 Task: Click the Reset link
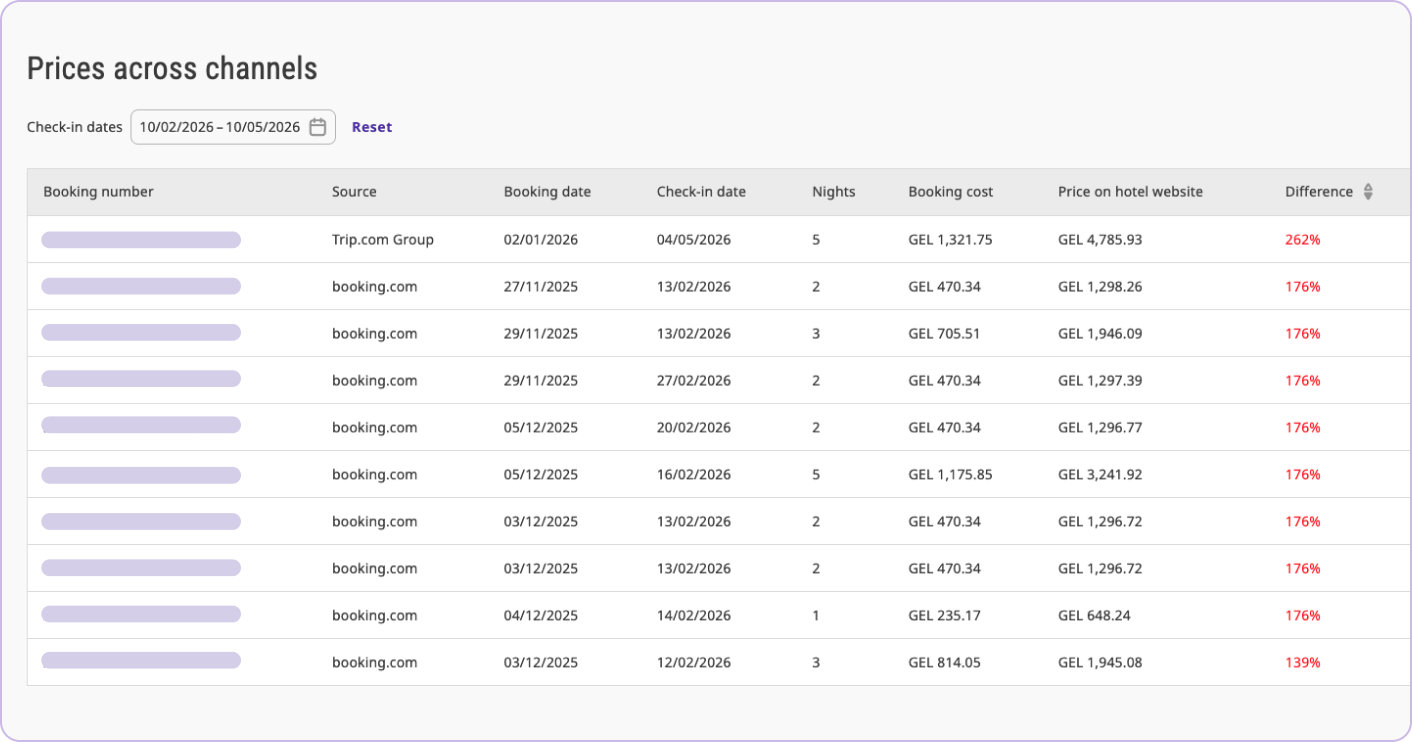point(371,127)
